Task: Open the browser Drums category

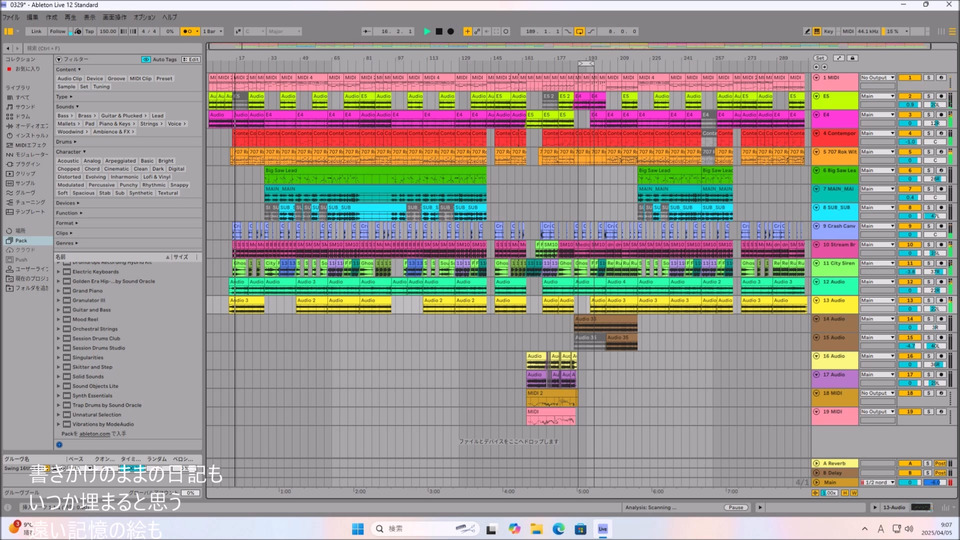Action: (x=23, y=116)
